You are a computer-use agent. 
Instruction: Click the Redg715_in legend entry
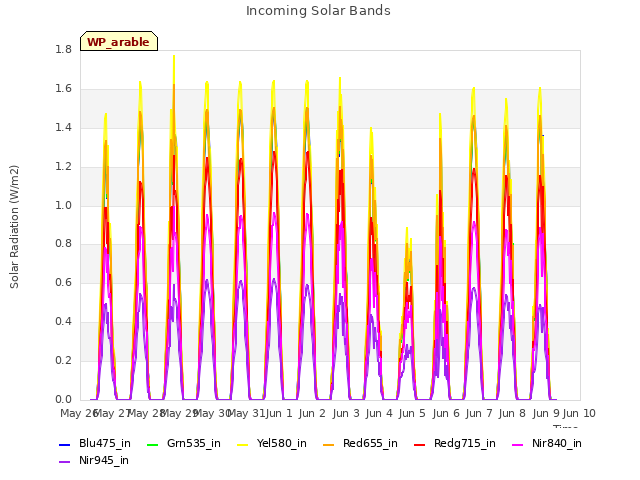point(455,443)
